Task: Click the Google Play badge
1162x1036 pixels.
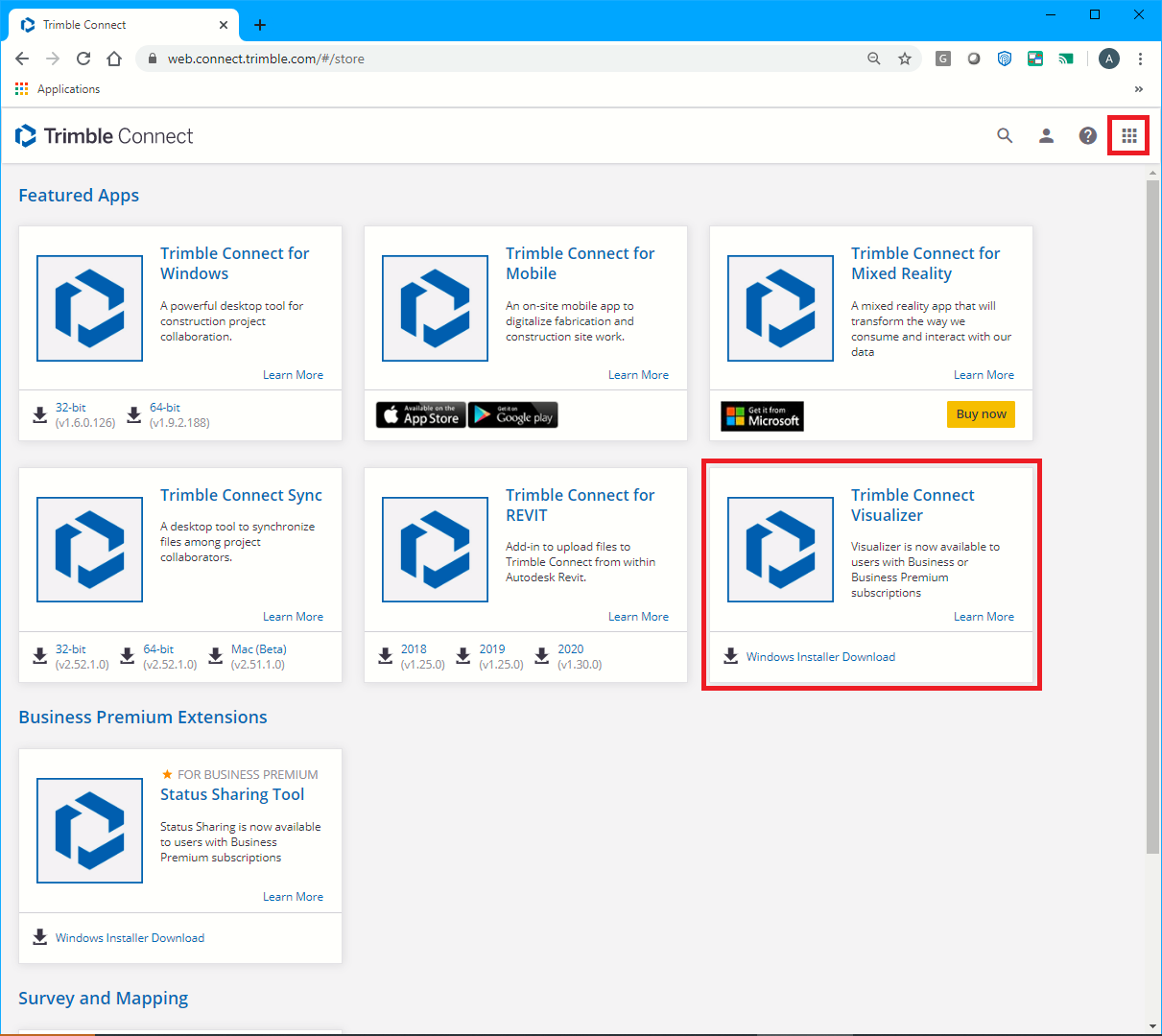Action: tap(513, 414)
